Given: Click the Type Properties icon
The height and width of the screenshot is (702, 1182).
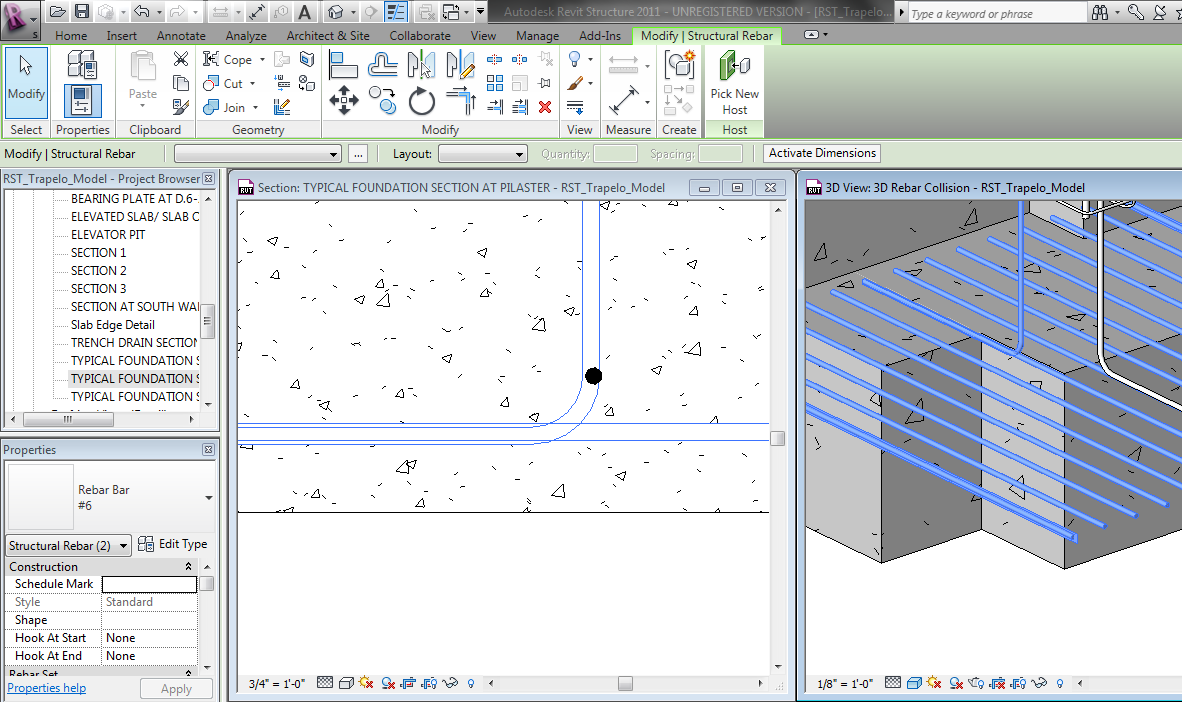Looking at the screenshot, I should point(82,65).
